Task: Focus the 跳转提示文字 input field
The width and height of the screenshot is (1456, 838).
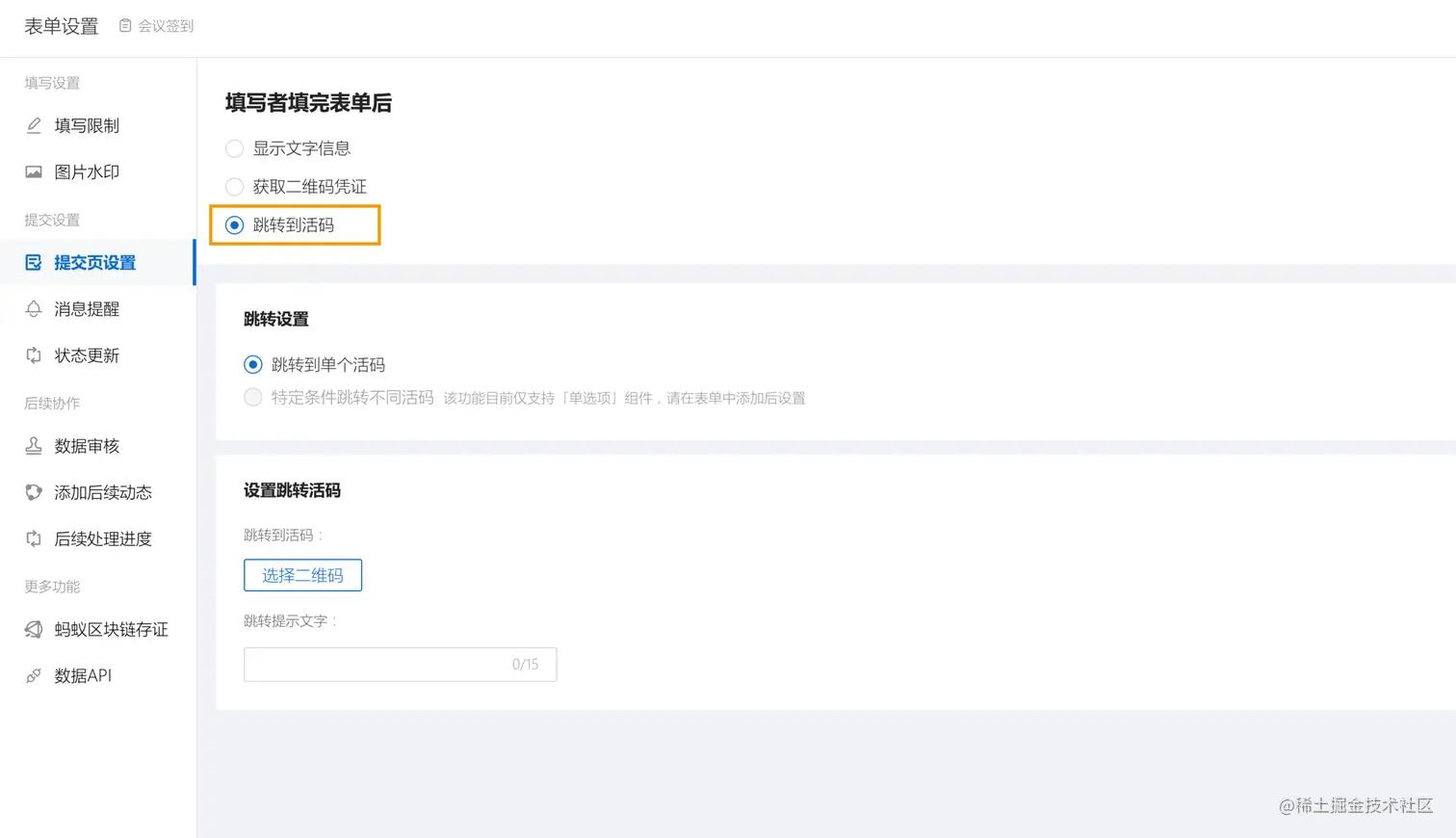Action: click(400, 664)
